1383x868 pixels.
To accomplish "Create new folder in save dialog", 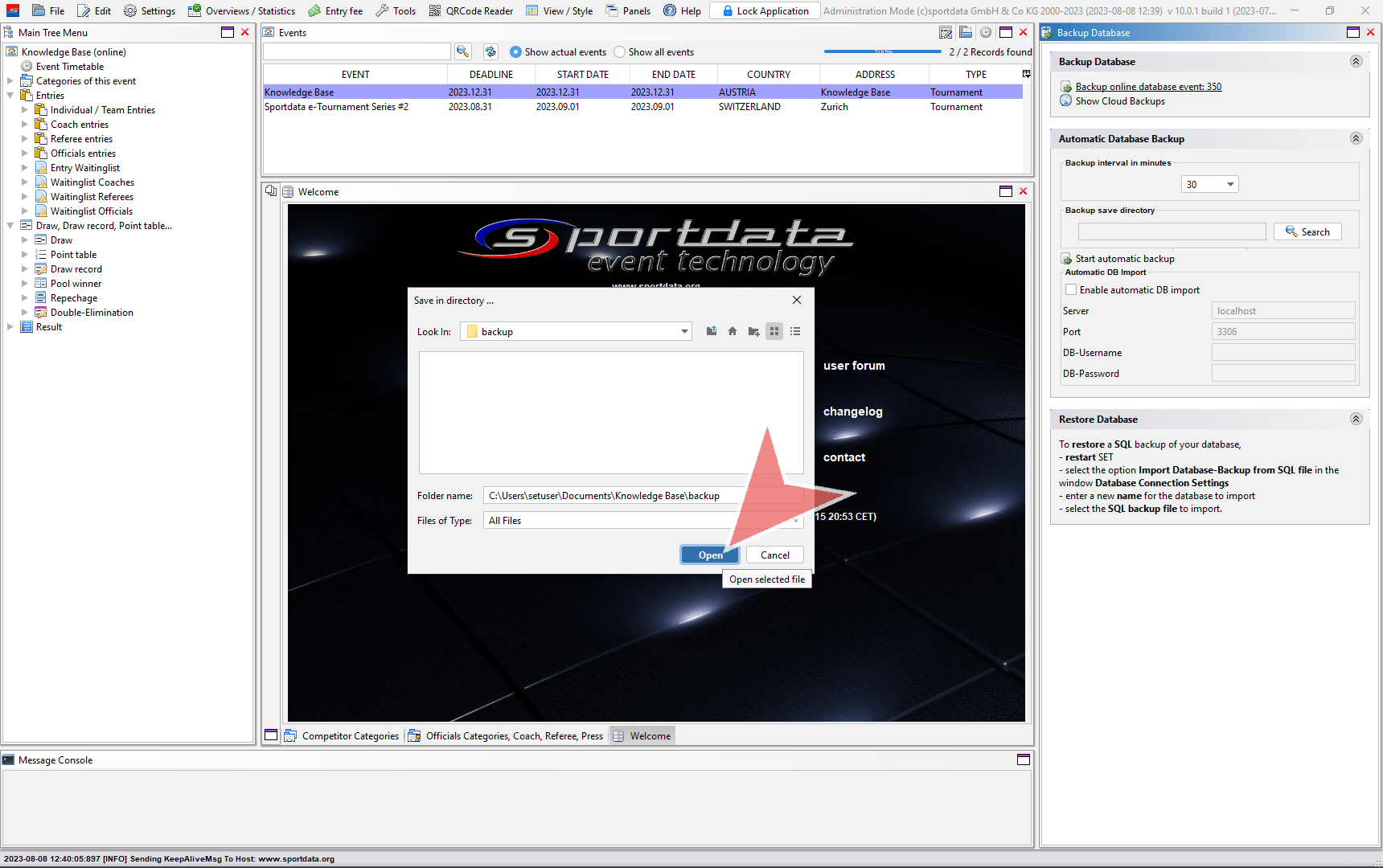I will pyautogui.click(x=753, y=331).
